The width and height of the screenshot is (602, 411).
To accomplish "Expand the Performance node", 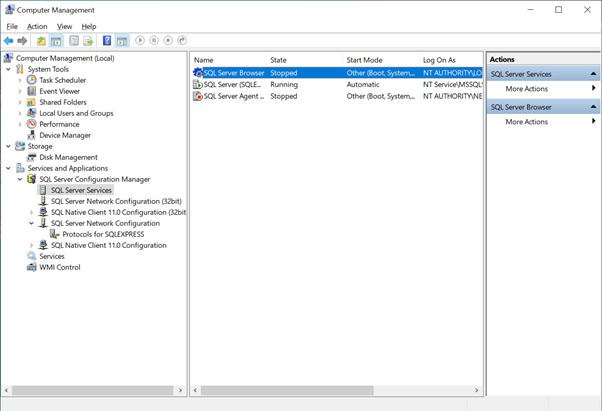I will click(x=20, y=124).
